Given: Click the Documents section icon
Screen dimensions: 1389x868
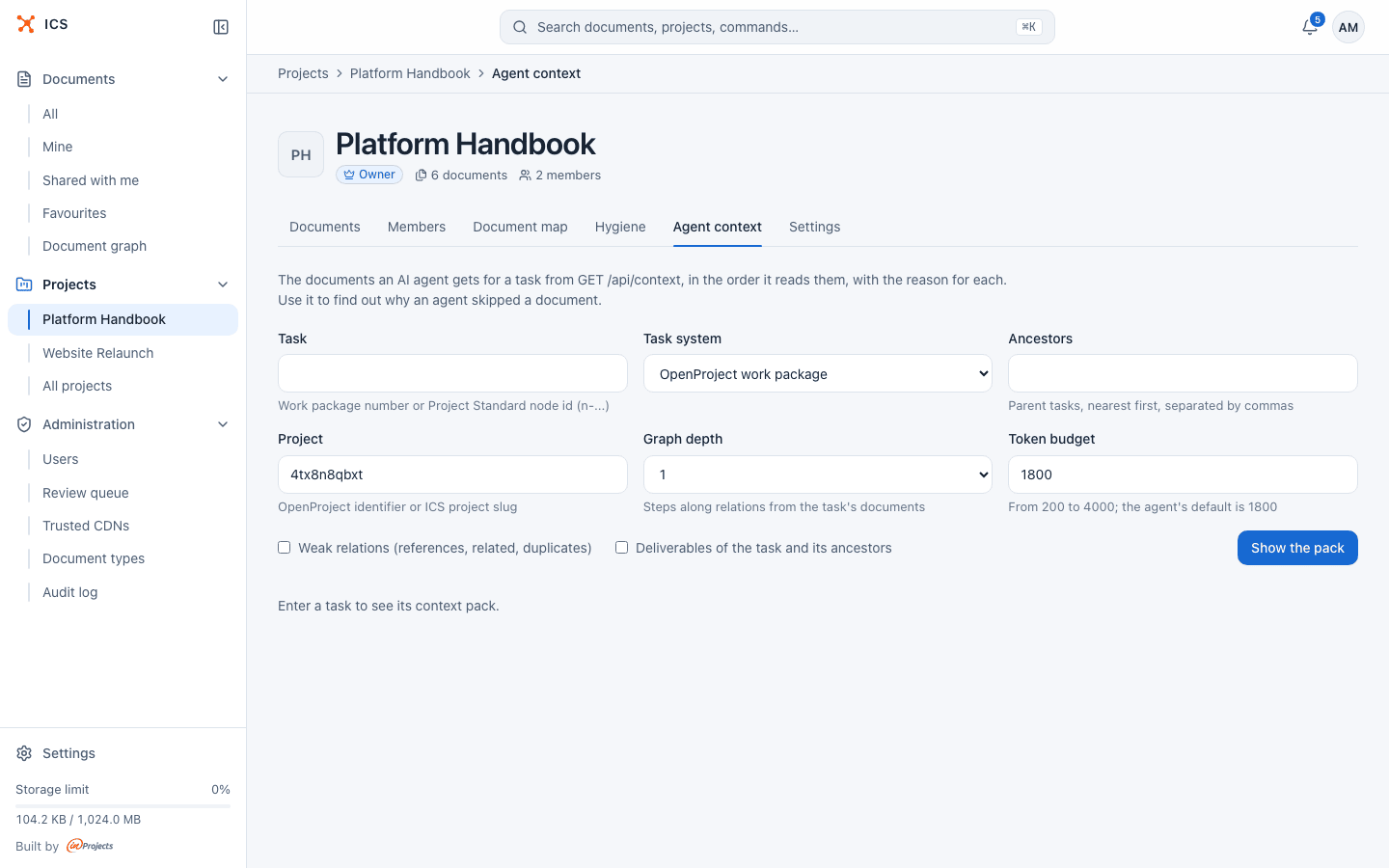Looking at the screenshot, I should [24, 79].
